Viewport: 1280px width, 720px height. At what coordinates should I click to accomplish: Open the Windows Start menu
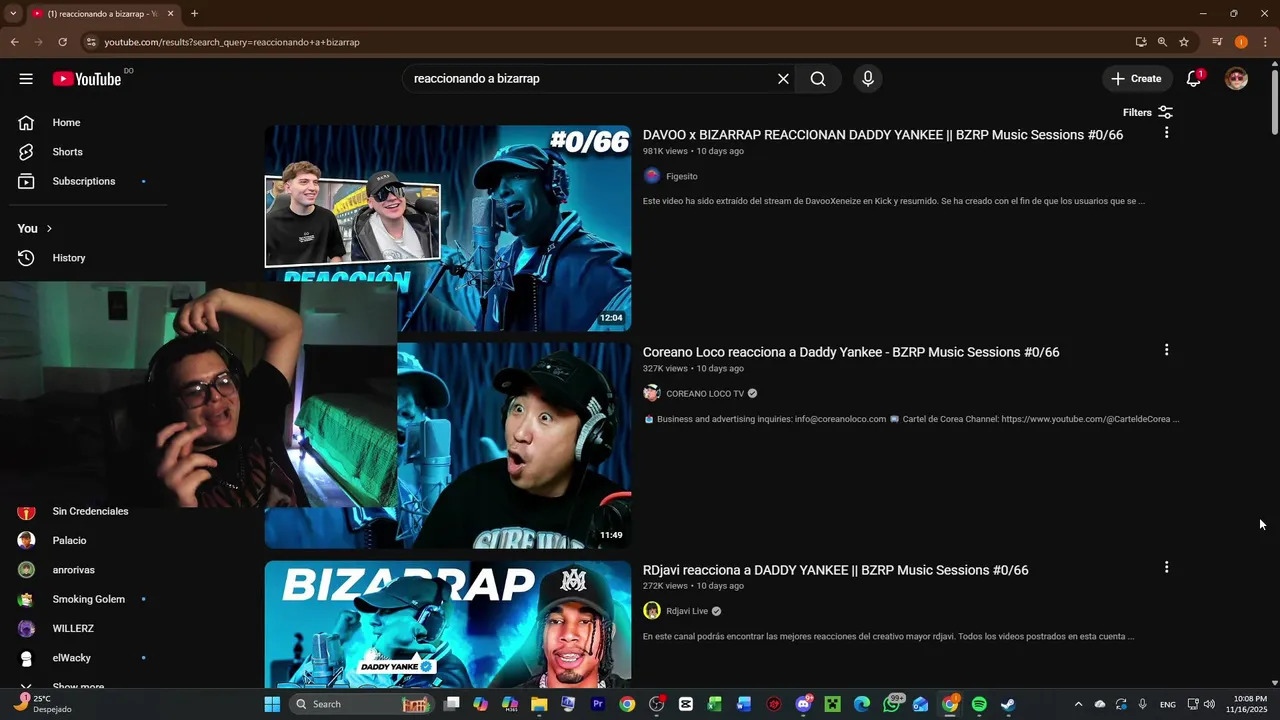coord(272,704)
